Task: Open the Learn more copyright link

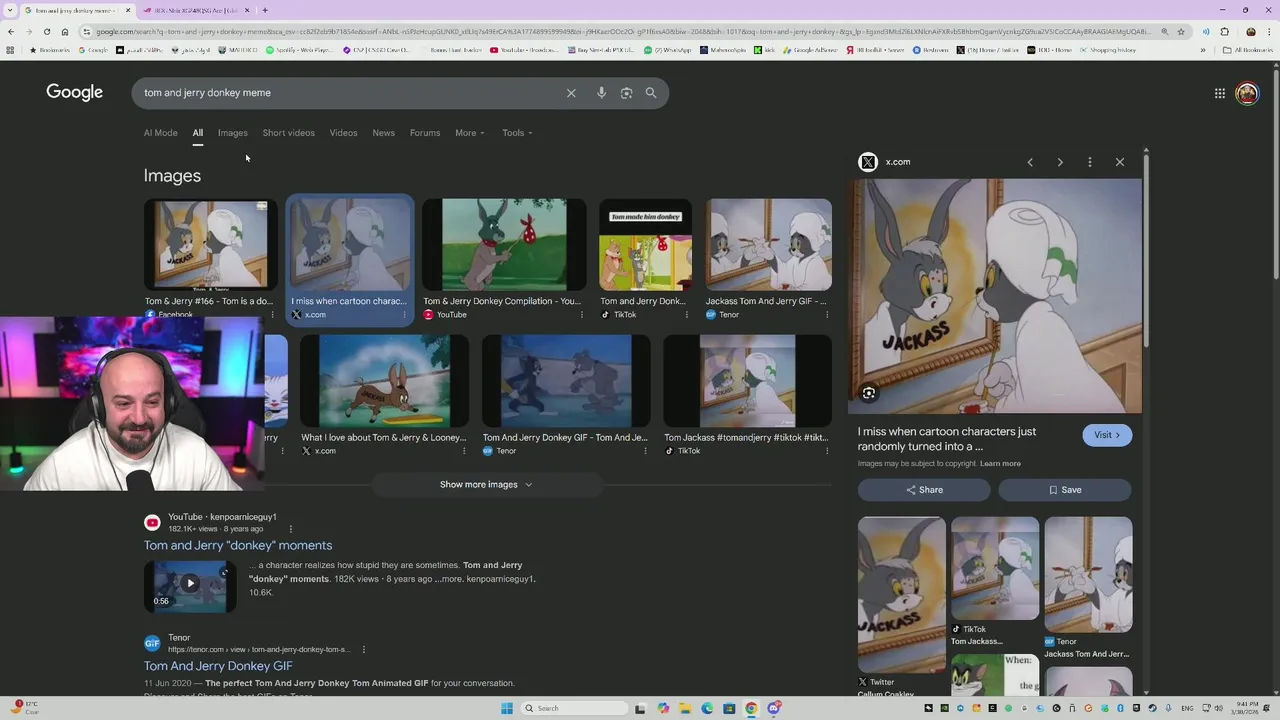Action: click(x=1000, y=464)
